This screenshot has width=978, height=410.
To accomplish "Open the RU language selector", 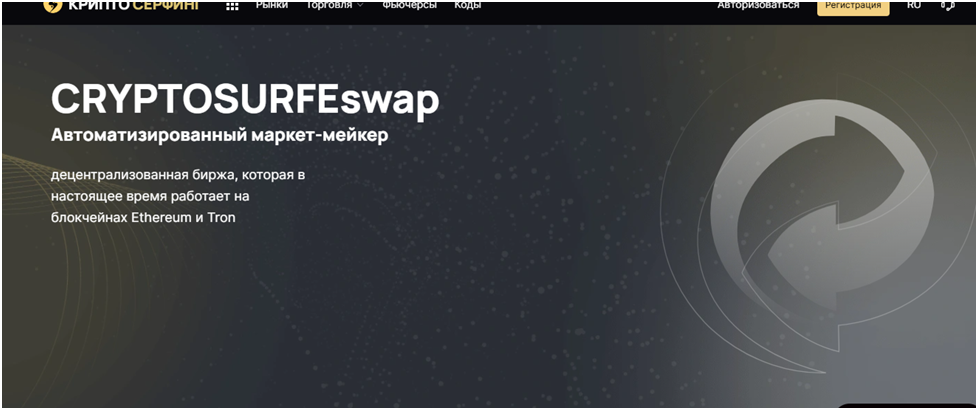I will click(914, 5).
